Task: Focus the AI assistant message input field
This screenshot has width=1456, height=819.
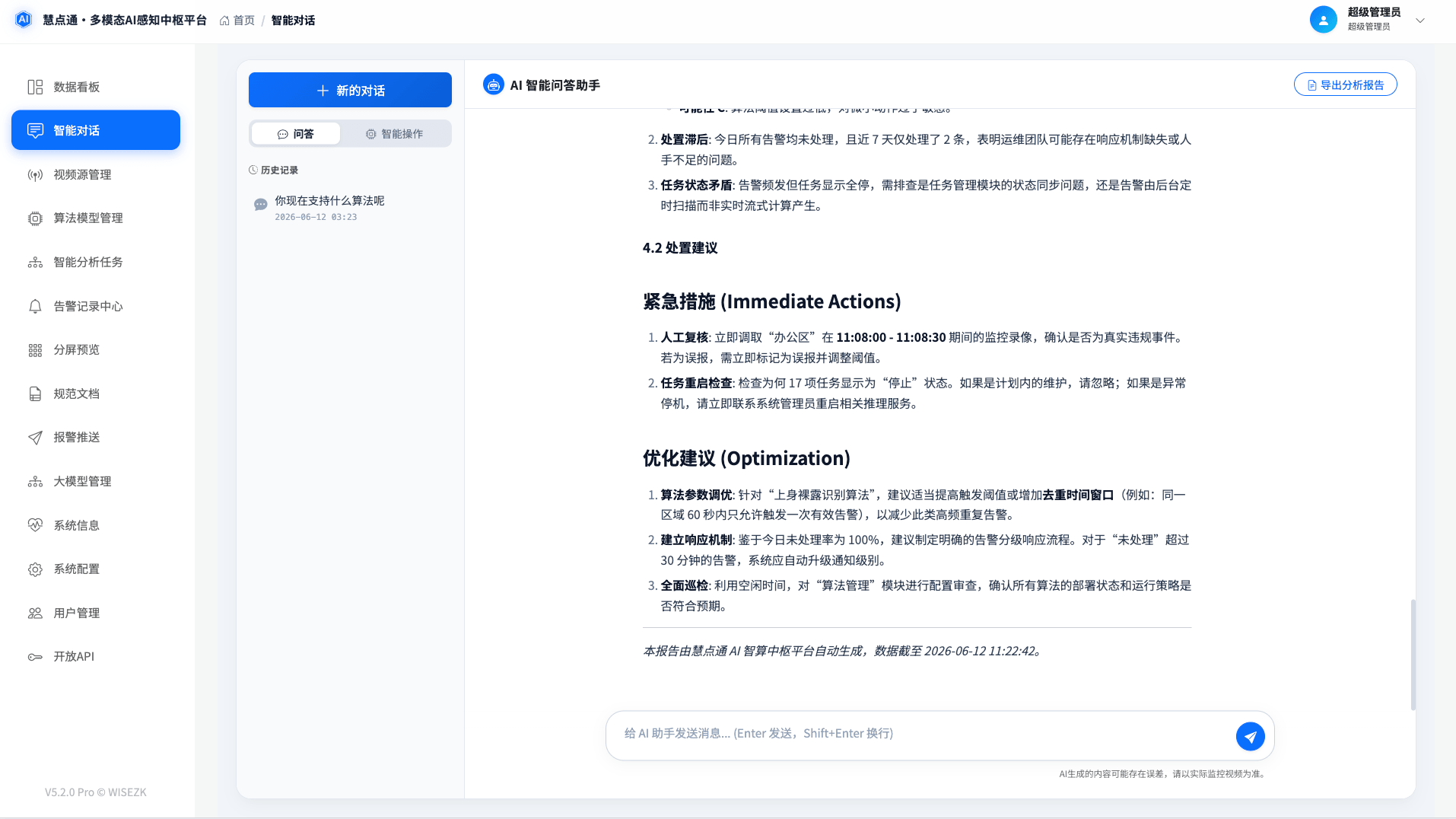Action: click(924, 734)
